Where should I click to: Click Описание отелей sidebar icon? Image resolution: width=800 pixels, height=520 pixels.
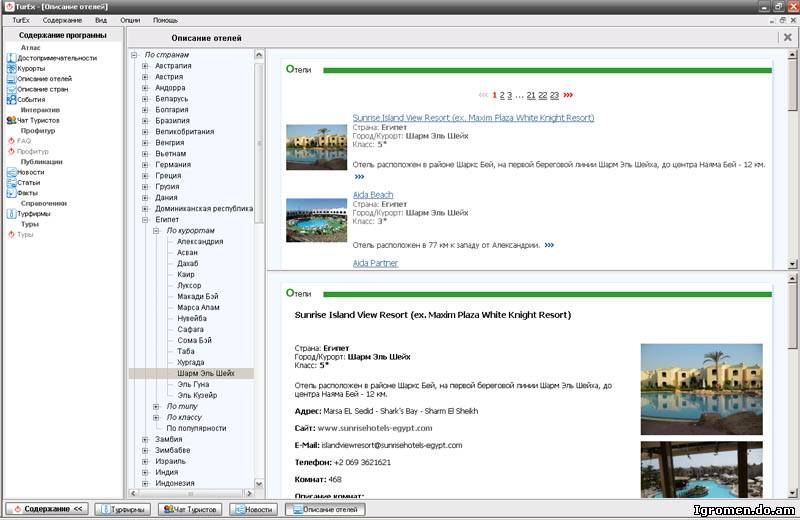tap(11, 79)
